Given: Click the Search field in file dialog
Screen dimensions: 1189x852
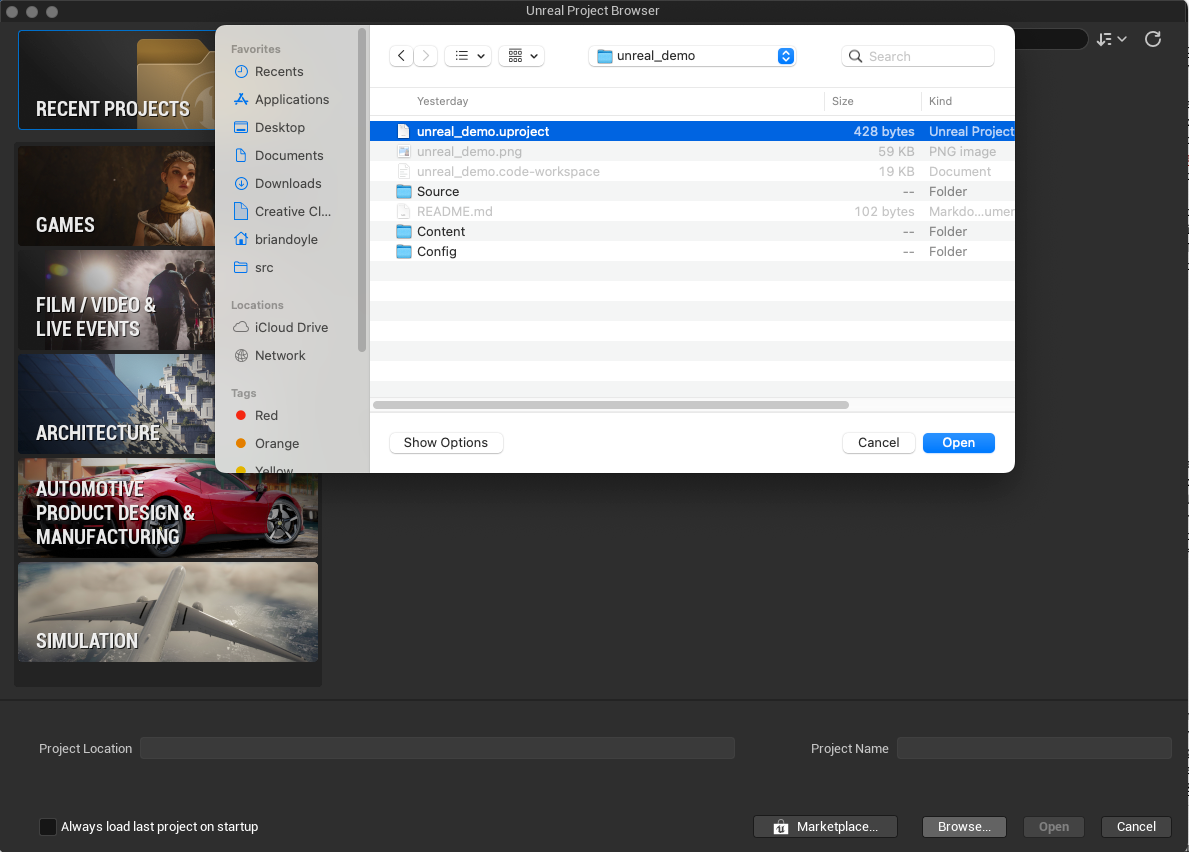Looking at the screenshot, I should 918,56.
